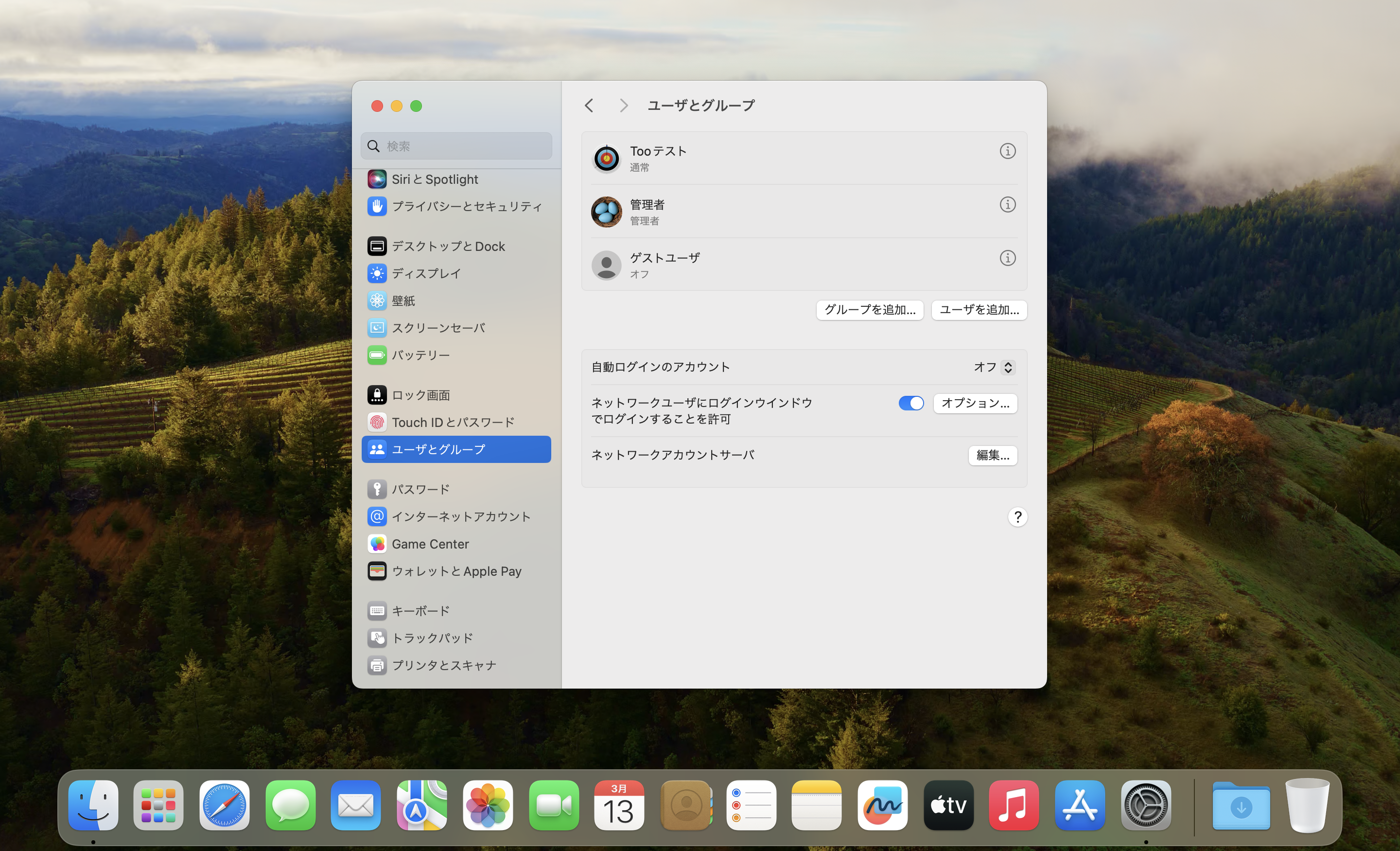This screenshot has height=851, width=1400.
Task: Toggle network user login switch
Action: 911,403
